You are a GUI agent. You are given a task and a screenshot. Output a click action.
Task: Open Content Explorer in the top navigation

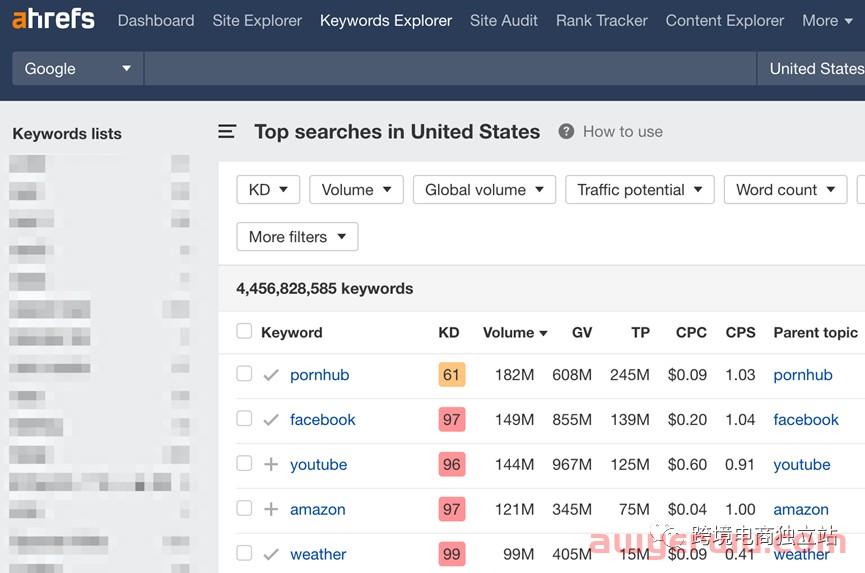[x=725, y=21]
